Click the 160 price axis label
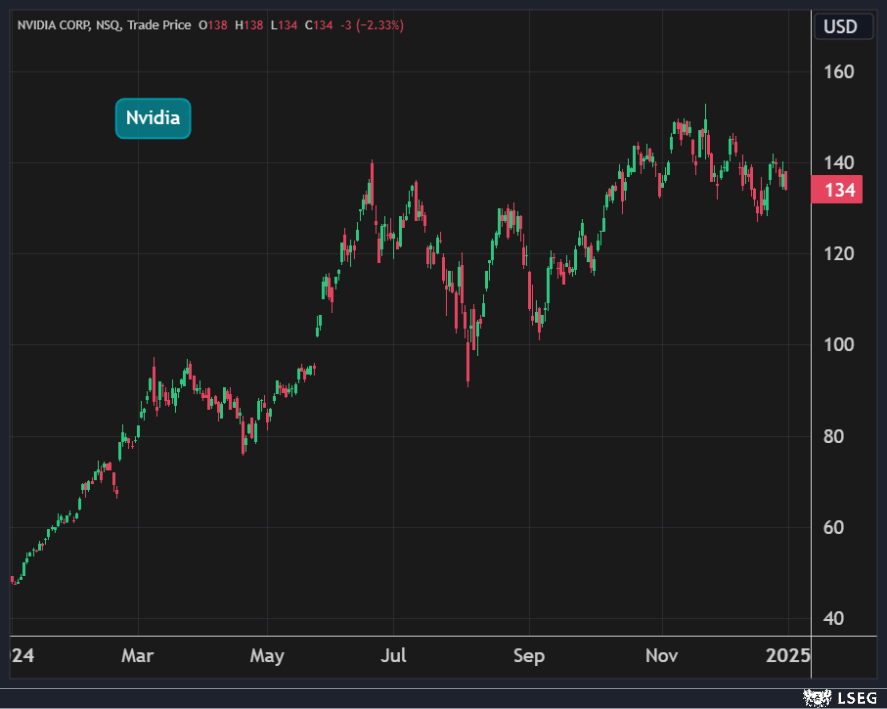This screenshot has height=709, width=887. click(840, 72)
